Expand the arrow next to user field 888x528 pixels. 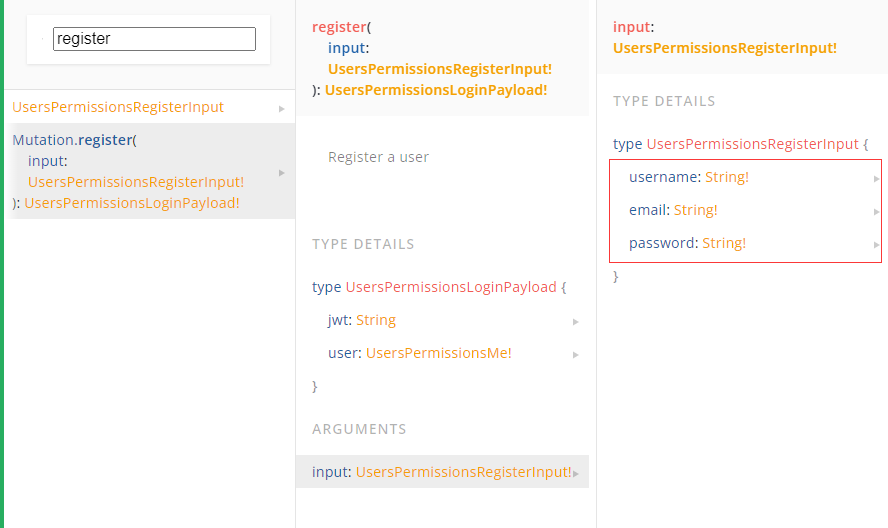576,354
